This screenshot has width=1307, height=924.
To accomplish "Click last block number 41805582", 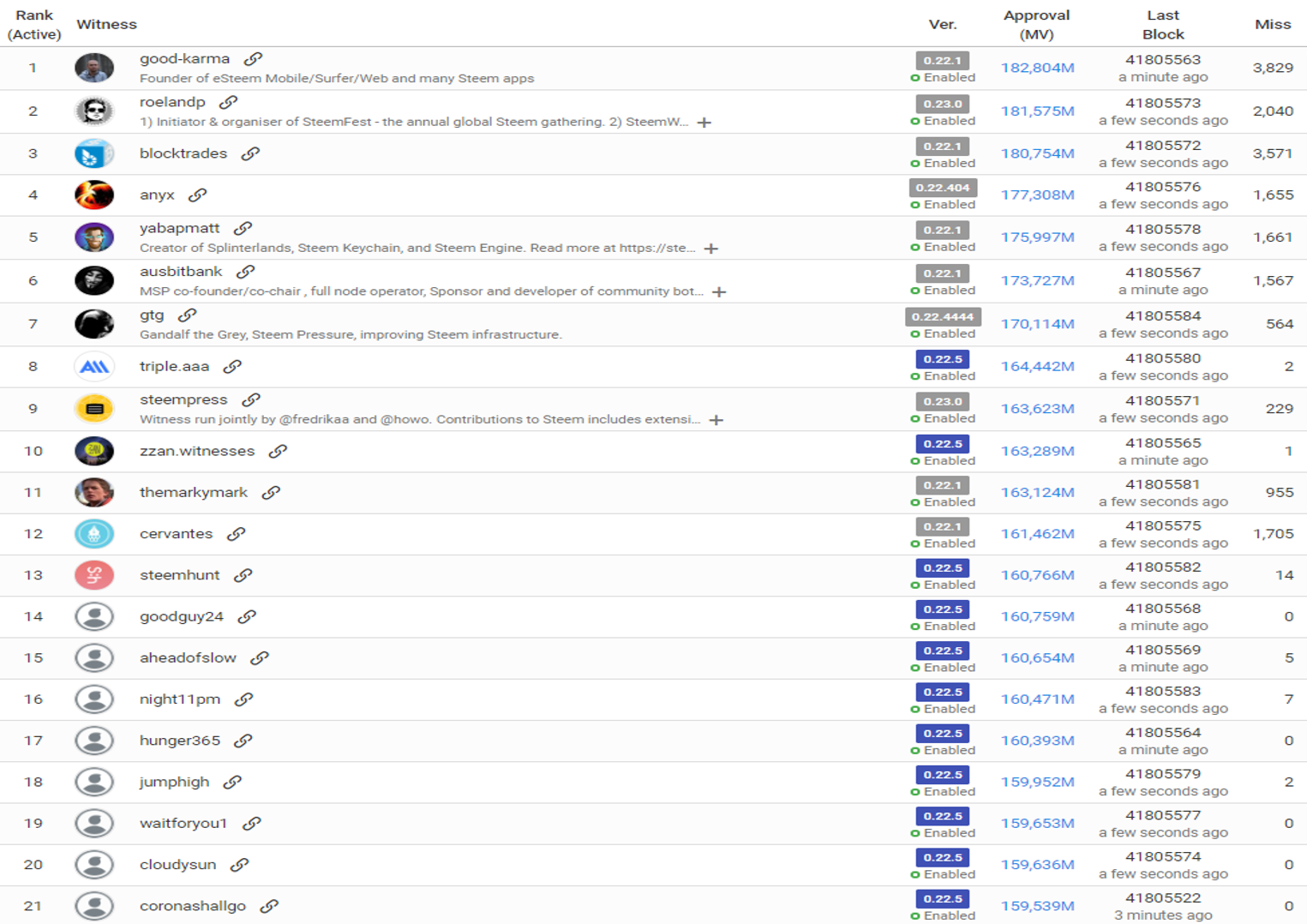I will pyautogui.click(x=1163, y=567).
